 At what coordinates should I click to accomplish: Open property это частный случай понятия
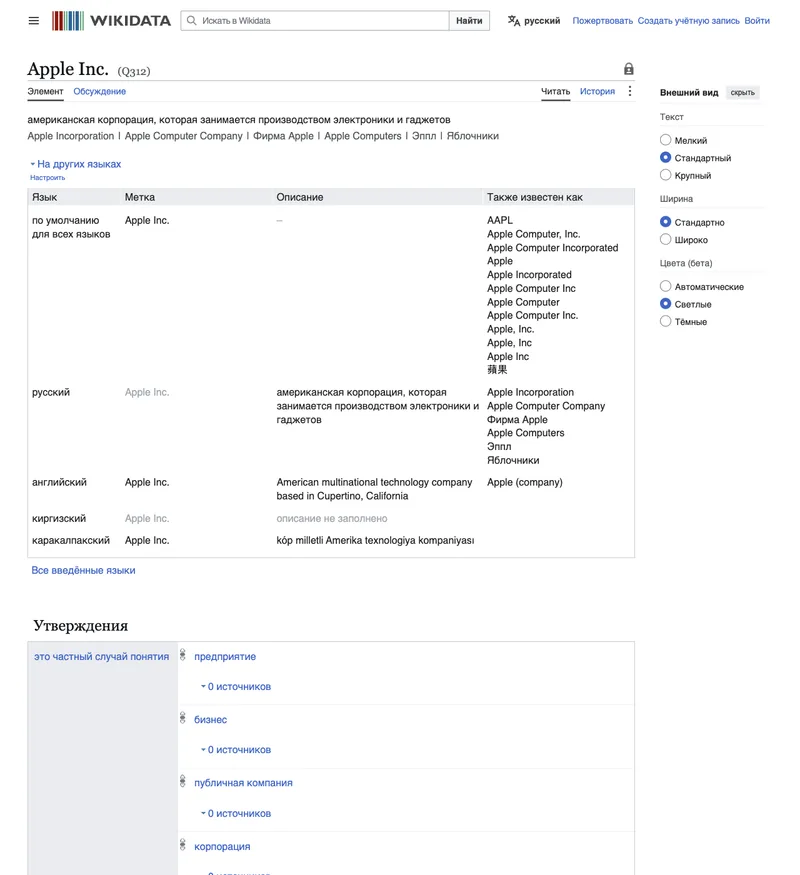(102, 656)
